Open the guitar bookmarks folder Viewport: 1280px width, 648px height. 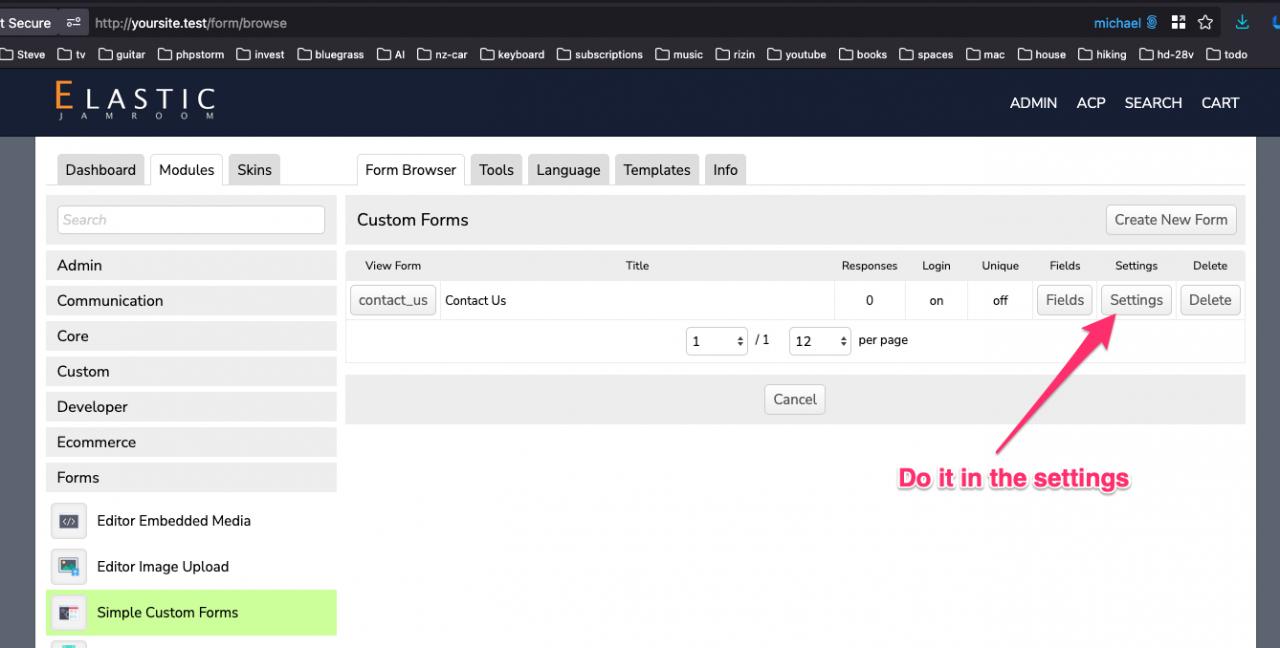pos(123,54)
